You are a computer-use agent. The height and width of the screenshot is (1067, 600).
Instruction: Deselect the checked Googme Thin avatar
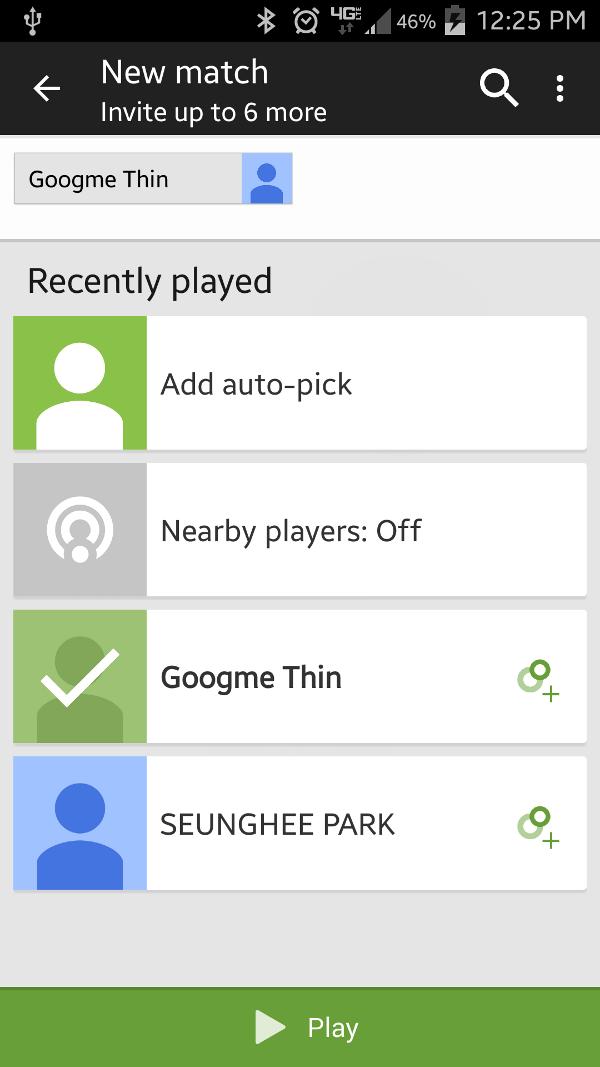point(80,677)
